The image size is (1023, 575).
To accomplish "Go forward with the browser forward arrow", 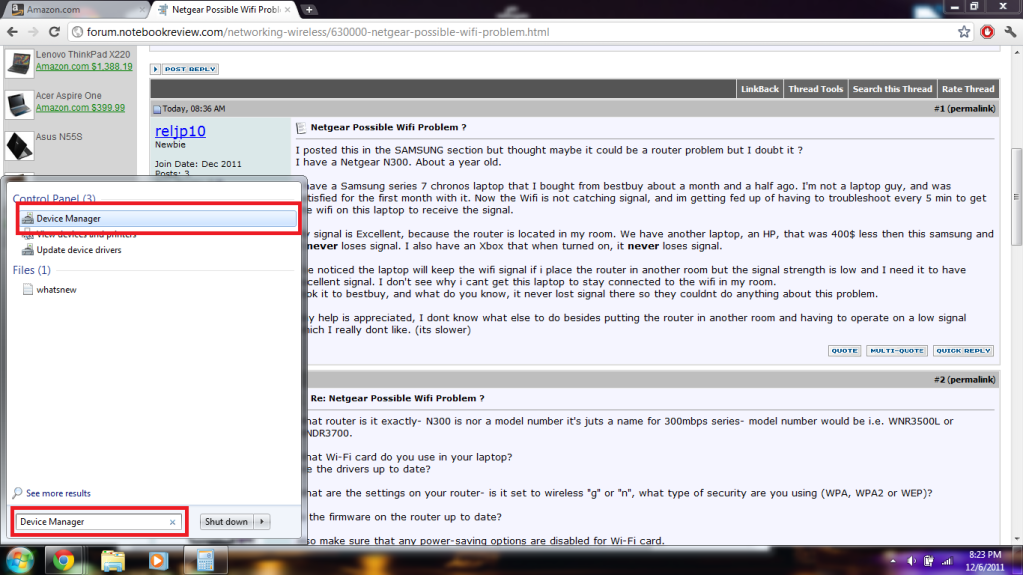I will click(33, 32).
